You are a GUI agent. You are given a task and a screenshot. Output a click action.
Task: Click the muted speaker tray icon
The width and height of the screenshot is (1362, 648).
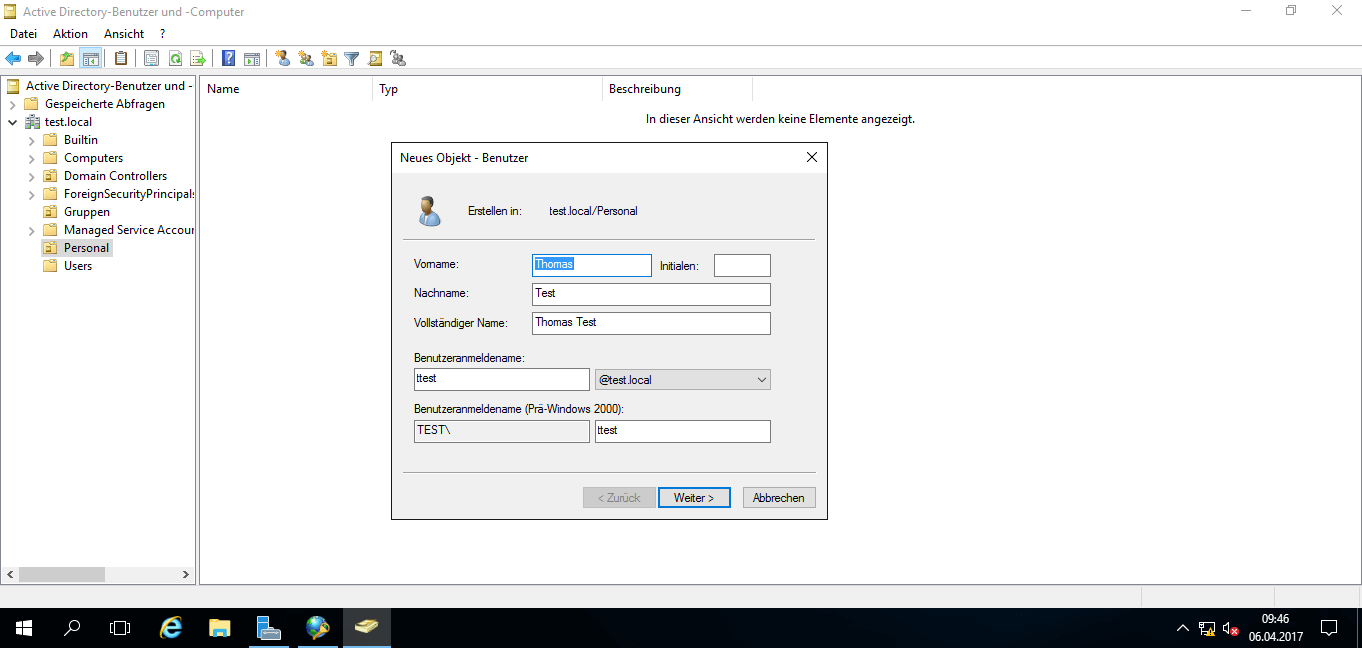(x=1231, y=629)
